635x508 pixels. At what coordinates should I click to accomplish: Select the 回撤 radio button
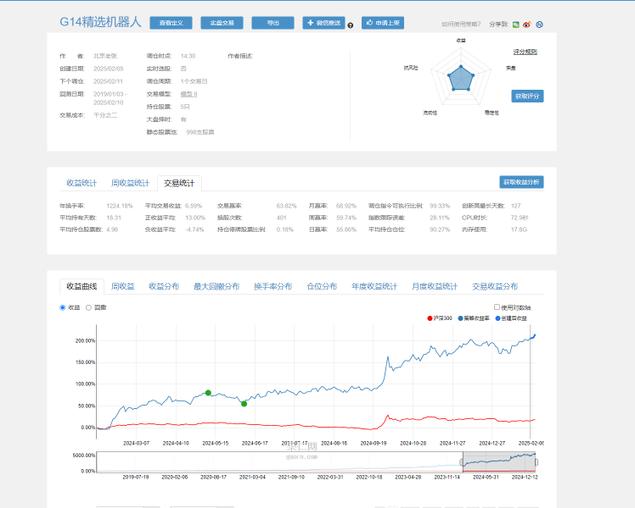click(x=88, y=307)
